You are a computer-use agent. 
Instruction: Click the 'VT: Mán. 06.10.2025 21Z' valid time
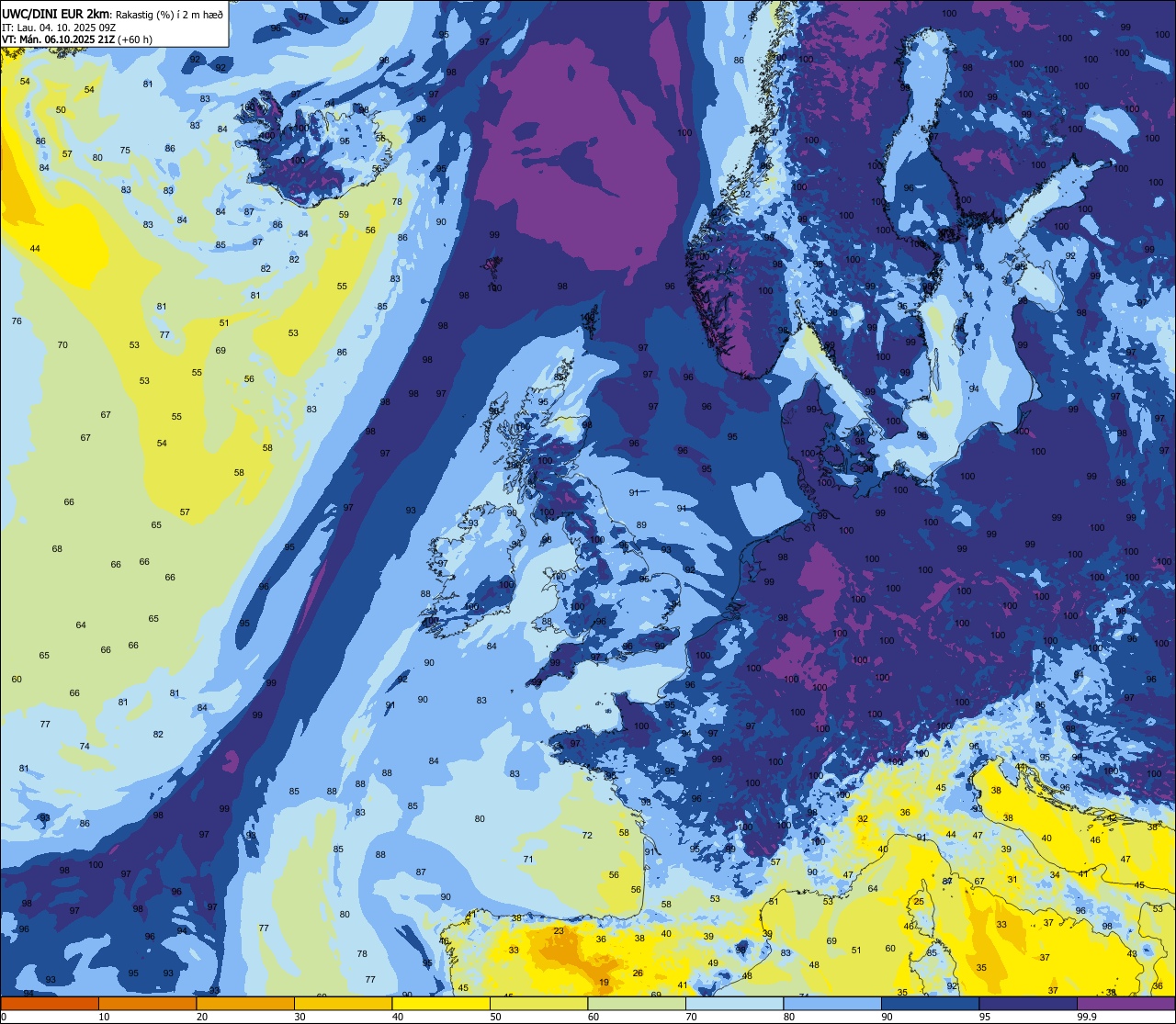(58, 39)
